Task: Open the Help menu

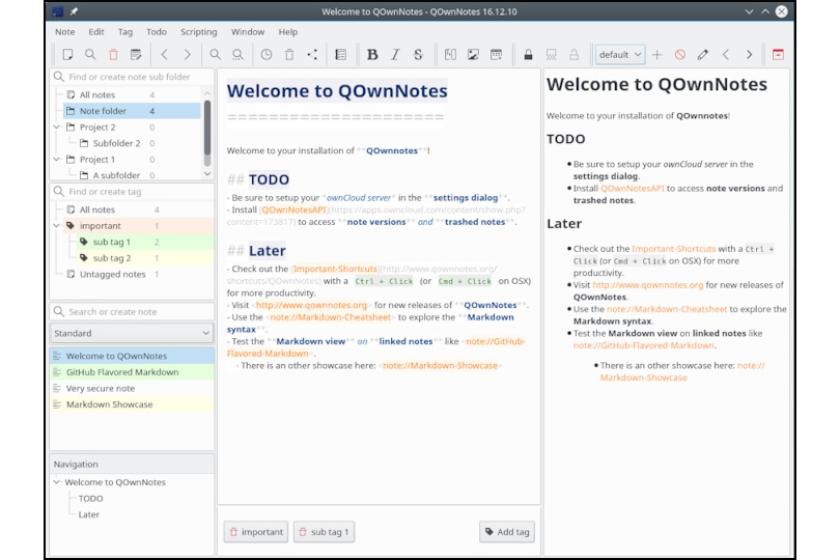Action: (x=288, y=32)
